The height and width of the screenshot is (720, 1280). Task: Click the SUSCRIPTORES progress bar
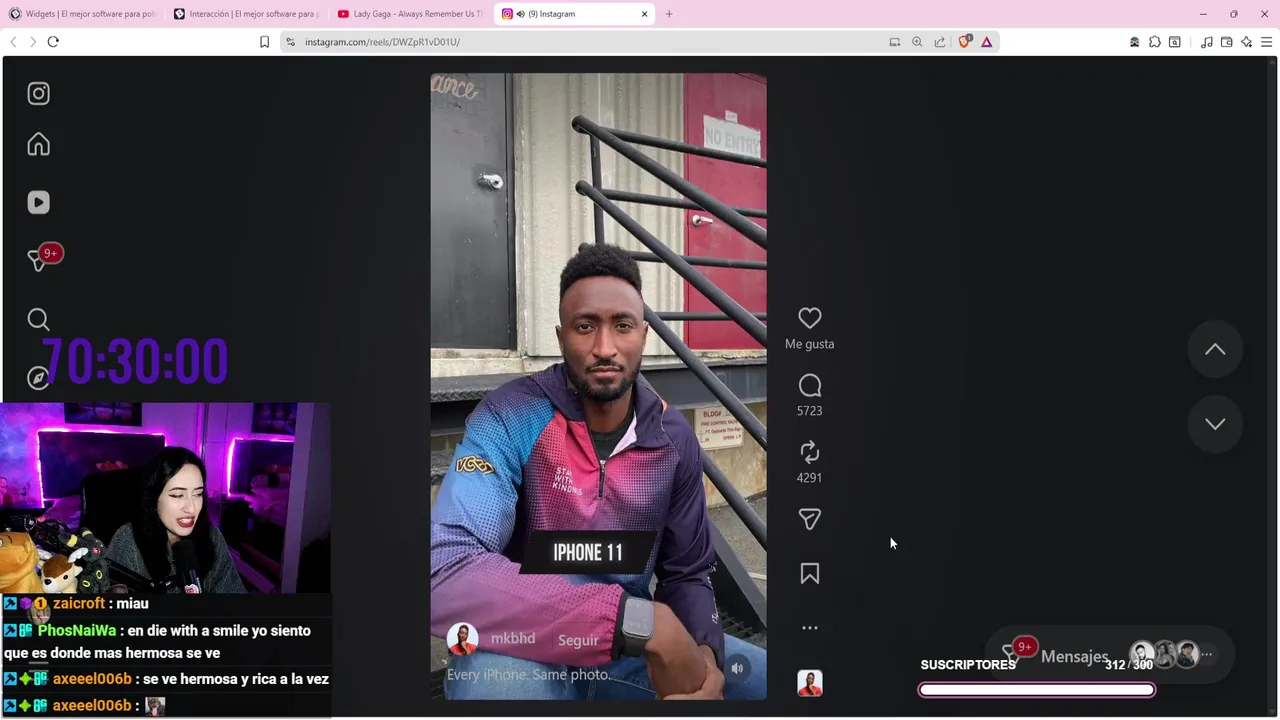(1037, 689)
